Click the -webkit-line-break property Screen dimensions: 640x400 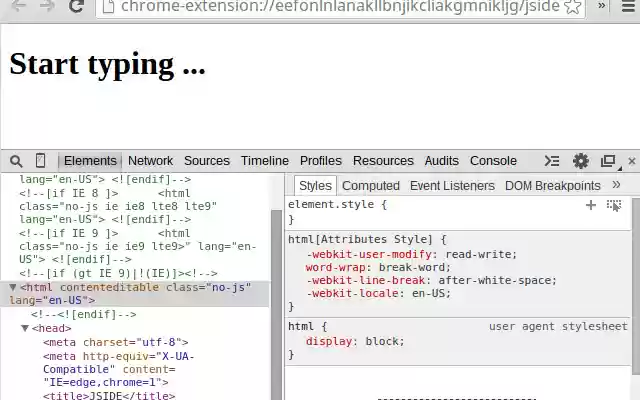pos(366,280)
